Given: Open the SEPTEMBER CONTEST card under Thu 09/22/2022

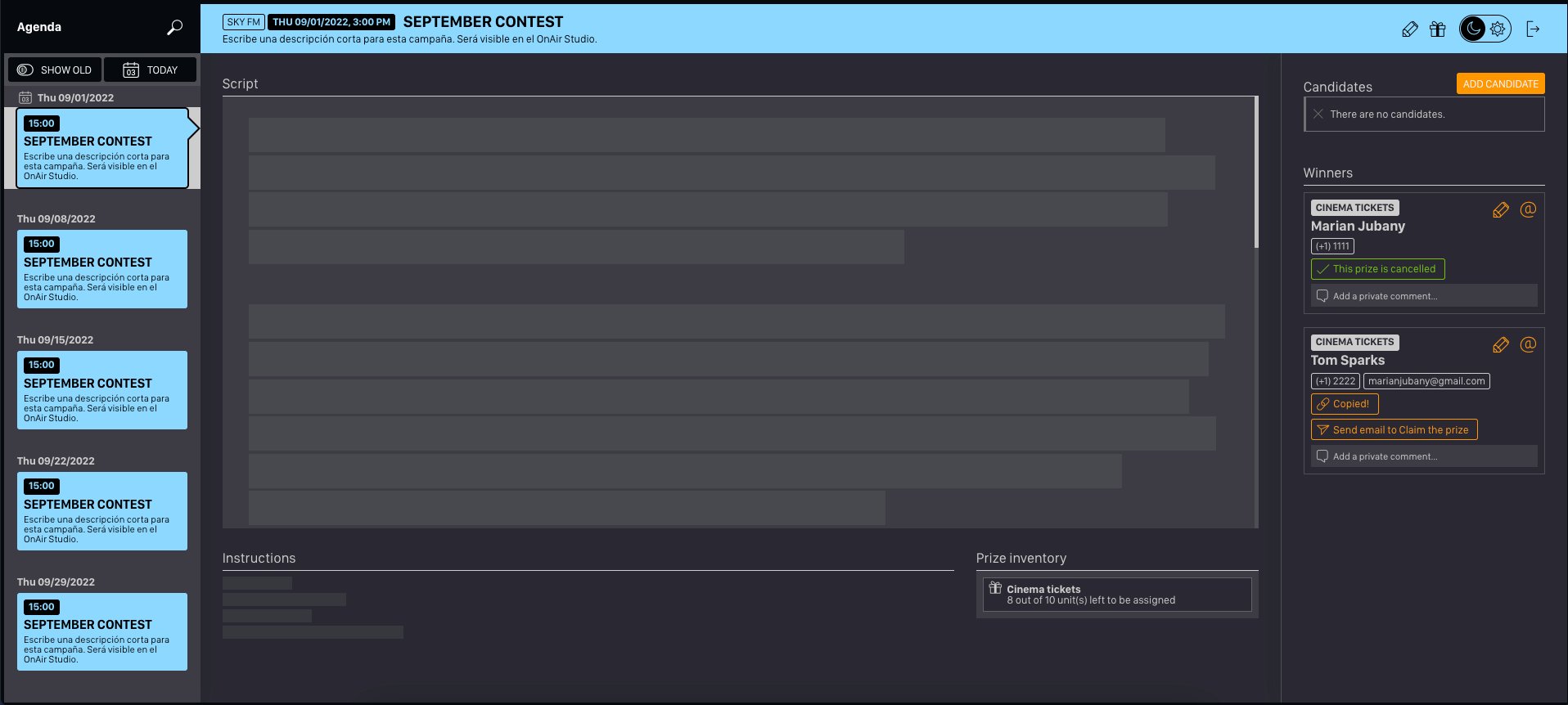Looking at the screenshot, I should [102, 511].
